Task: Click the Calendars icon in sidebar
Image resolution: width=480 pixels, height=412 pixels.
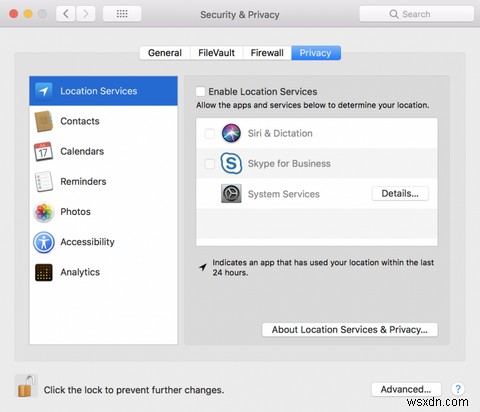Action: click(x=43, y=151)
